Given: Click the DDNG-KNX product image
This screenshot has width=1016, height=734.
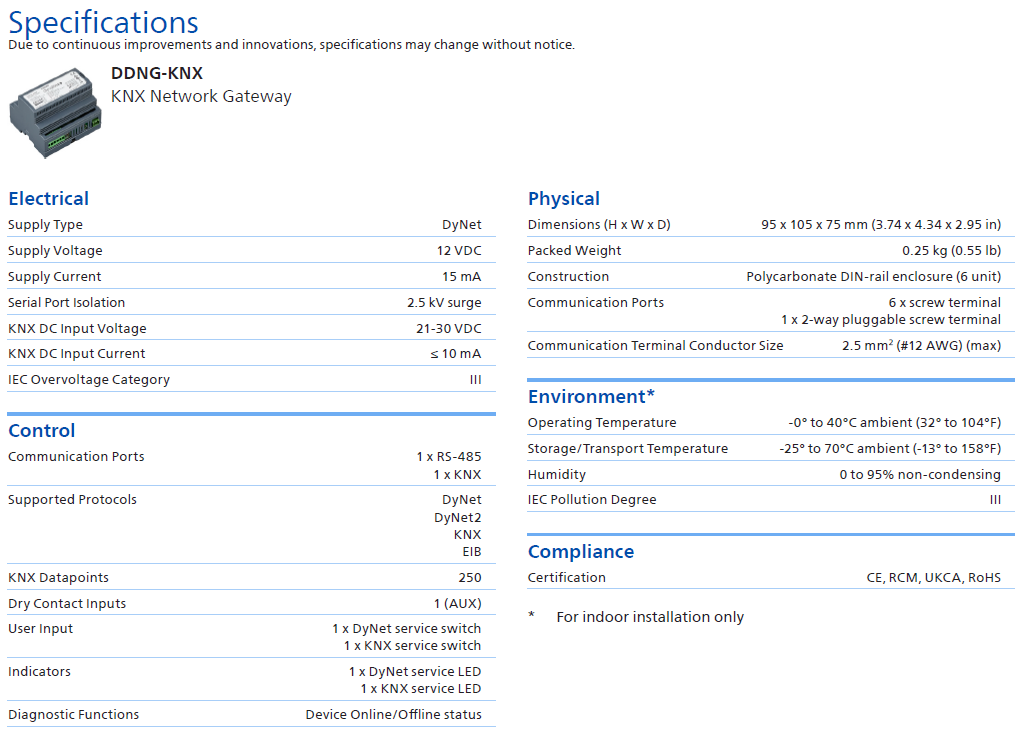Looking at the screenshot, I should click(57, 114).
